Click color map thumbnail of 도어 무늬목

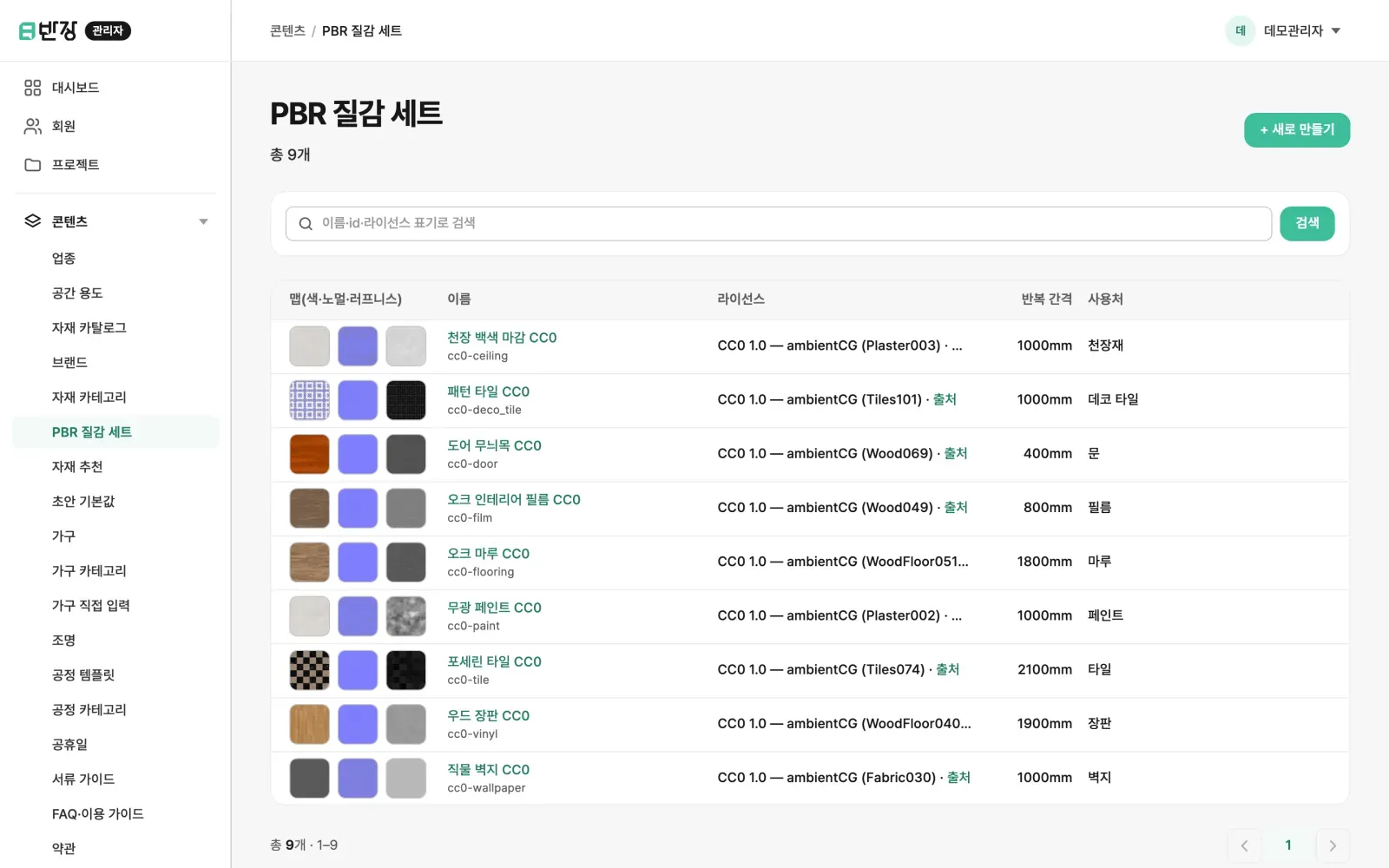click(309, 454)
